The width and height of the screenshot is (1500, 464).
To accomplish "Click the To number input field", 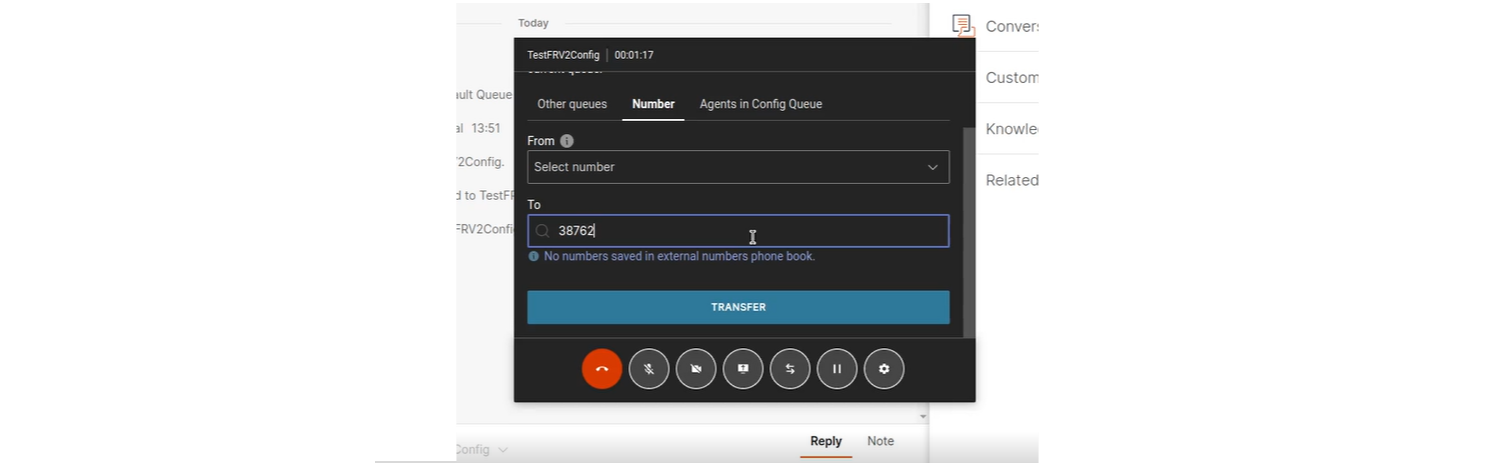I will 750,231.
